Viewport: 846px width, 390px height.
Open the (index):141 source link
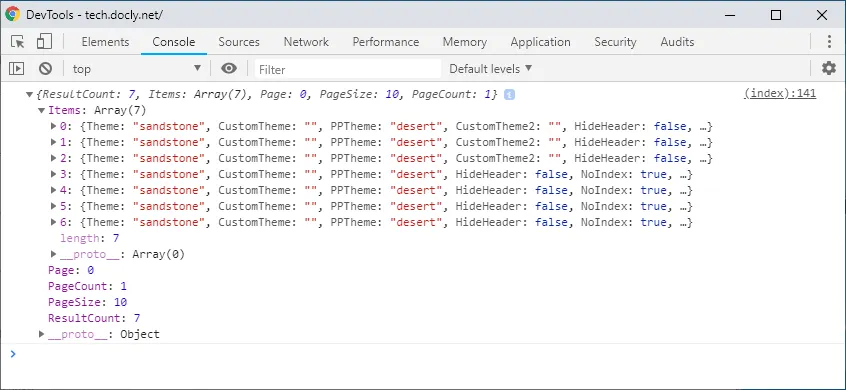780,93
